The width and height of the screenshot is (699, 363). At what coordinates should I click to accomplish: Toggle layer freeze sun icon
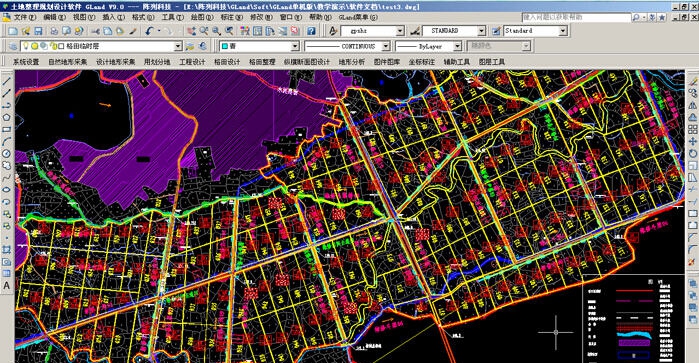coord(34,46)
